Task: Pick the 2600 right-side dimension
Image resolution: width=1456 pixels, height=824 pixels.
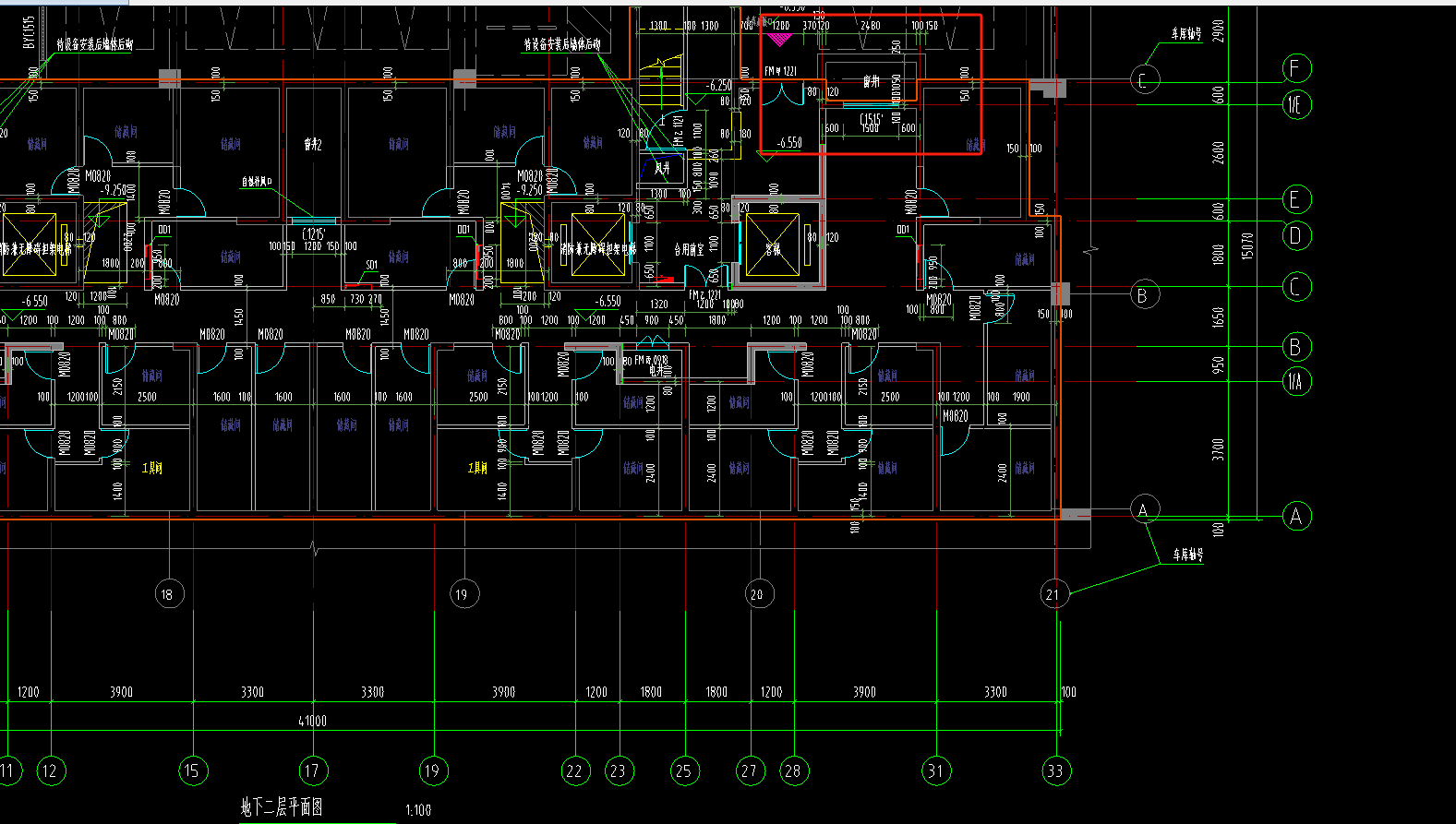Action: 1219,152
